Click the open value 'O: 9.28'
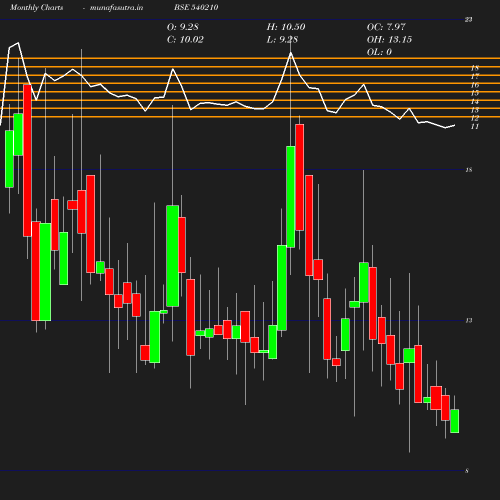500x500 pixels. [x=183, y=27]
